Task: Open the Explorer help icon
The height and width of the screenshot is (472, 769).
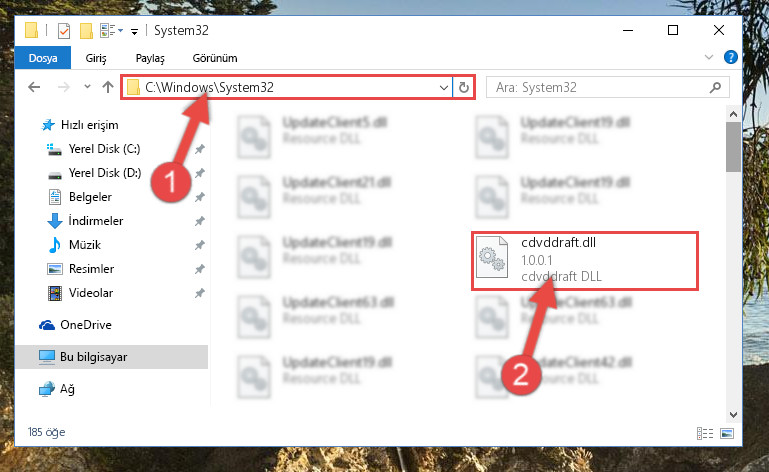Action: click(x=730, y=57)
